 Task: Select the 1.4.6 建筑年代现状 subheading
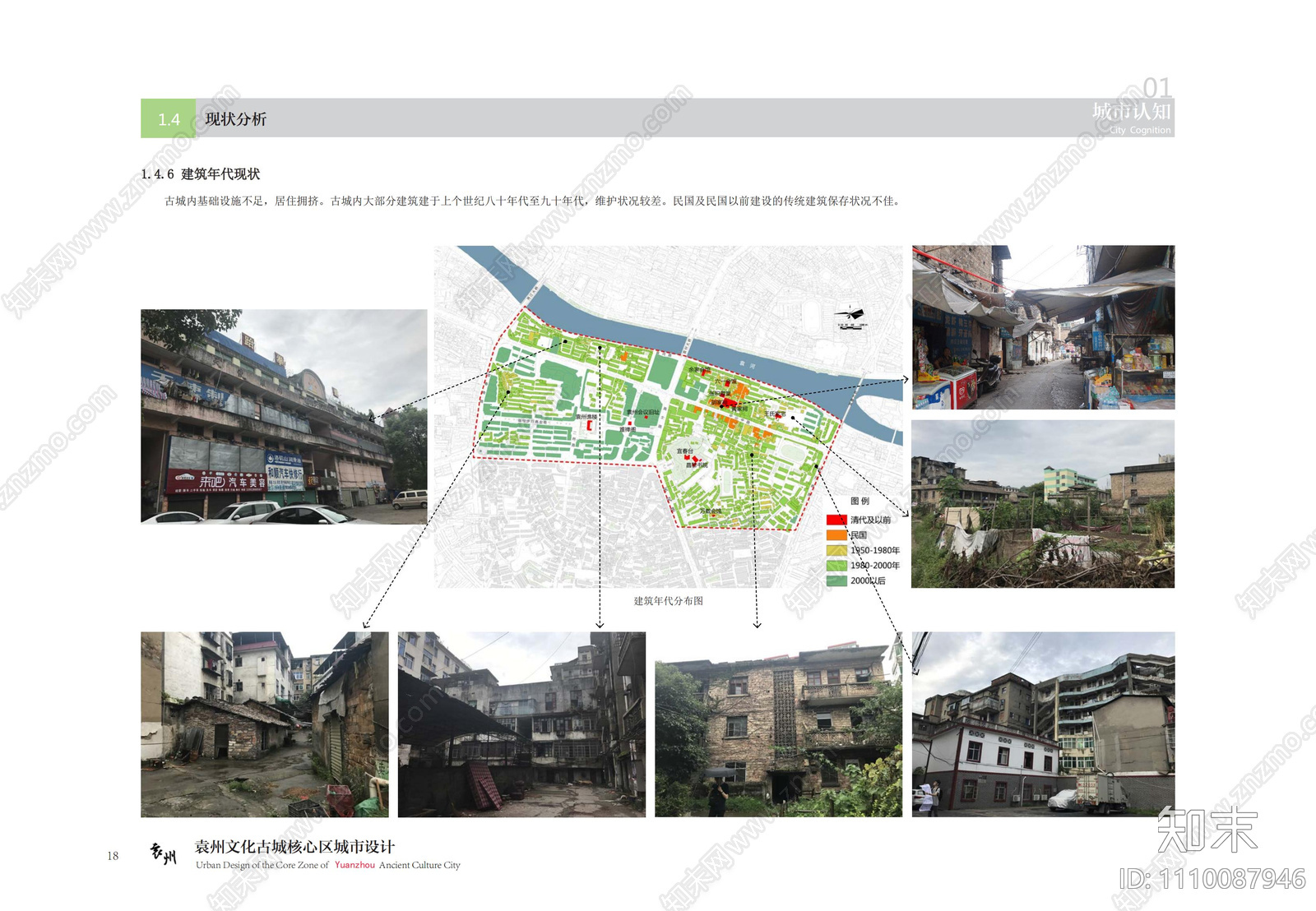(201, 173)
